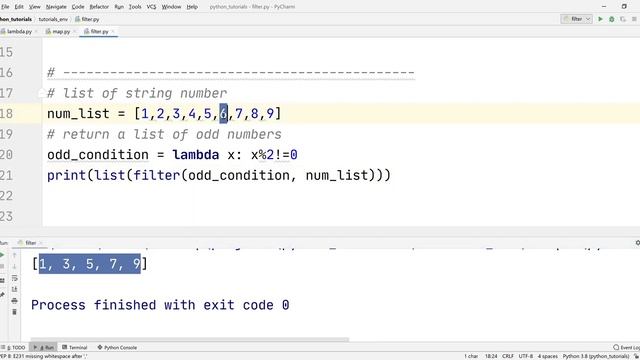Image resolution: width=640 pixels, height=360 pixels.
Task: Click line number 22 in gutter
Action: point(6,196)
